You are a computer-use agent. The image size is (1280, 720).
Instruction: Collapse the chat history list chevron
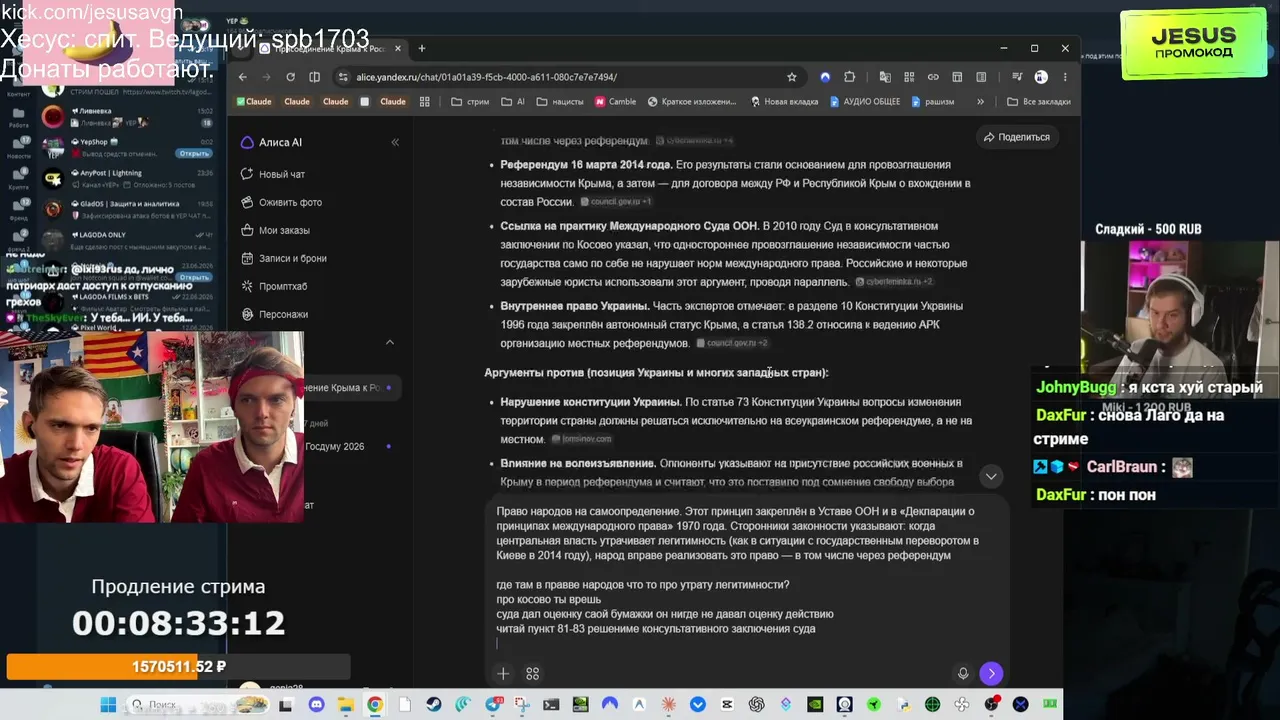[390, 342]
